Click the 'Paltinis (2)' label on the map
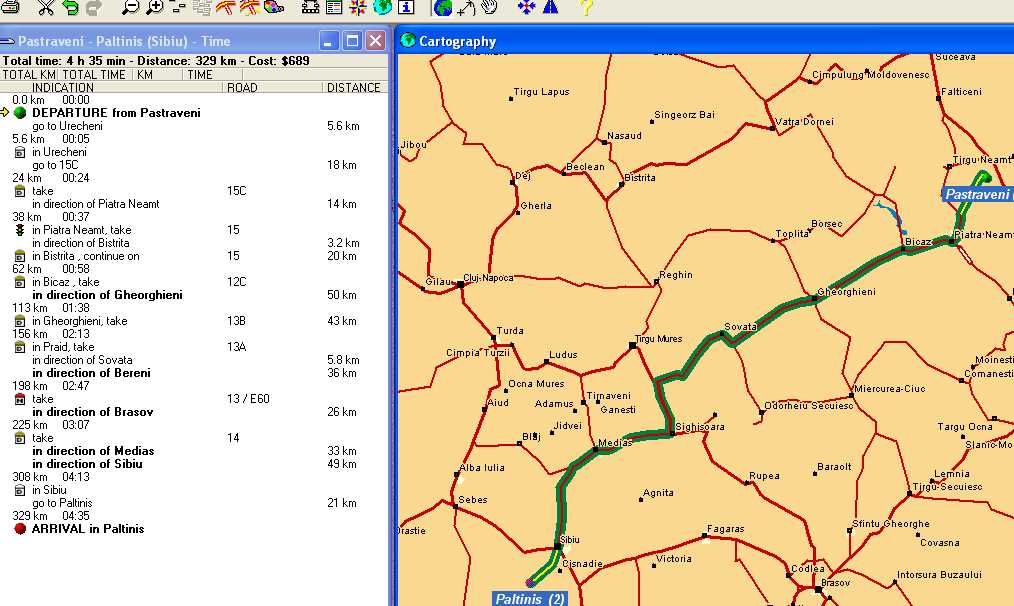The height and width of the screenshot is (606, 1014). pos(530,599)
